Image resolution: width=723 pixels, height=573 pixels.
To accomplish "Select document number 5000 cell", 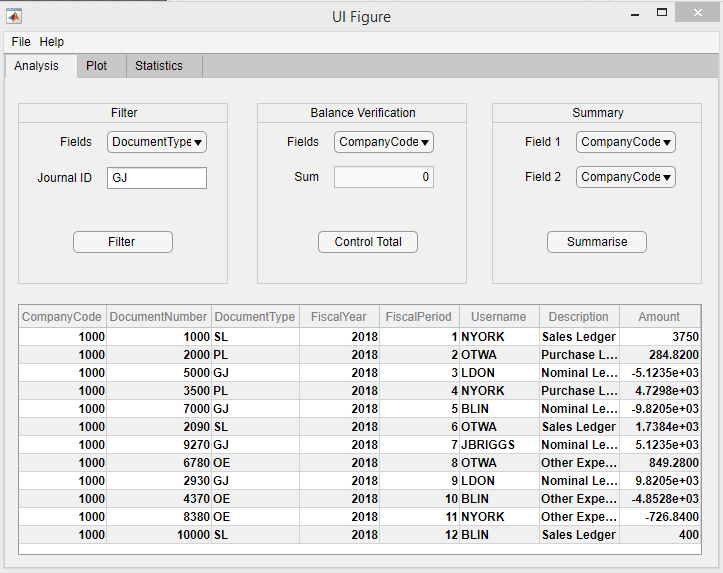I will tap(159, 373).
